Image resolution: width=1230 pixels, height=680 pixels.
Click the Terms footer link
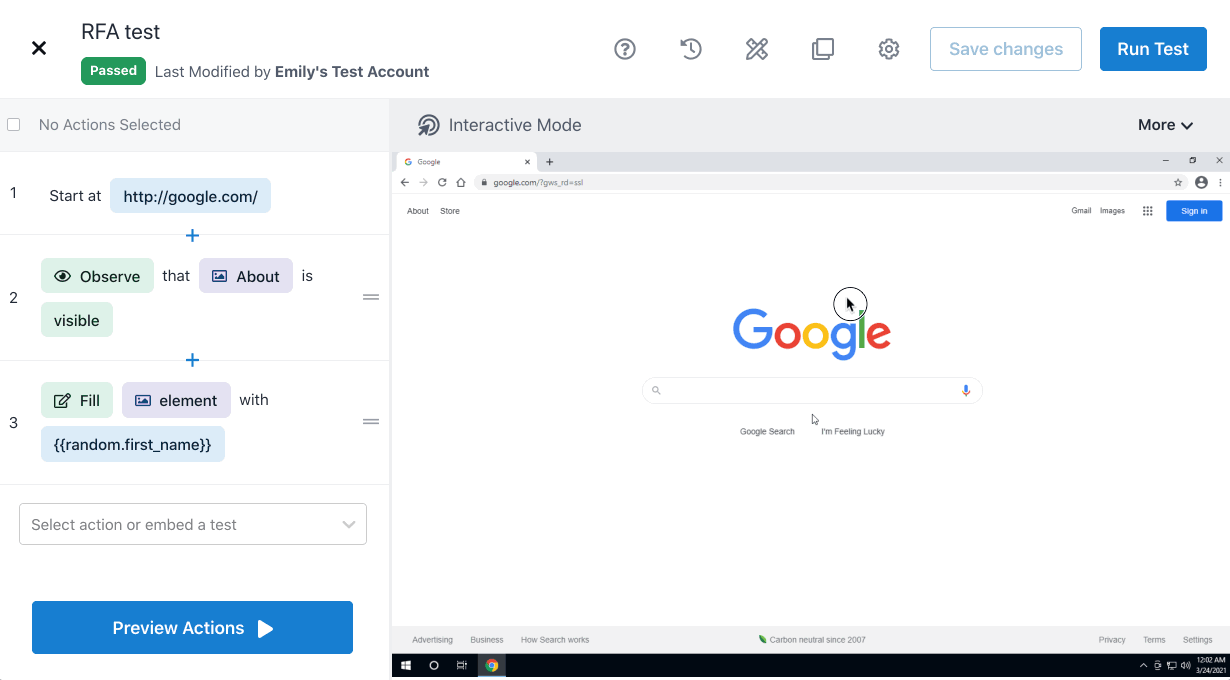tap(1154, 640)
